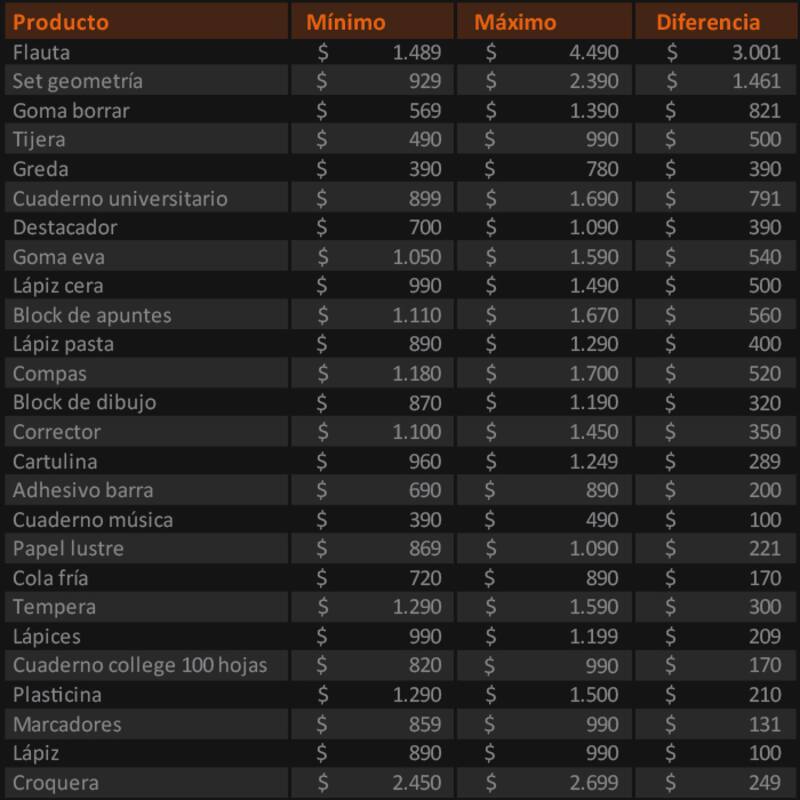The width and height of the screenshot is (800, 800).
Task: Select Plasticina maximum price 1.500
Action: point(594,695)
